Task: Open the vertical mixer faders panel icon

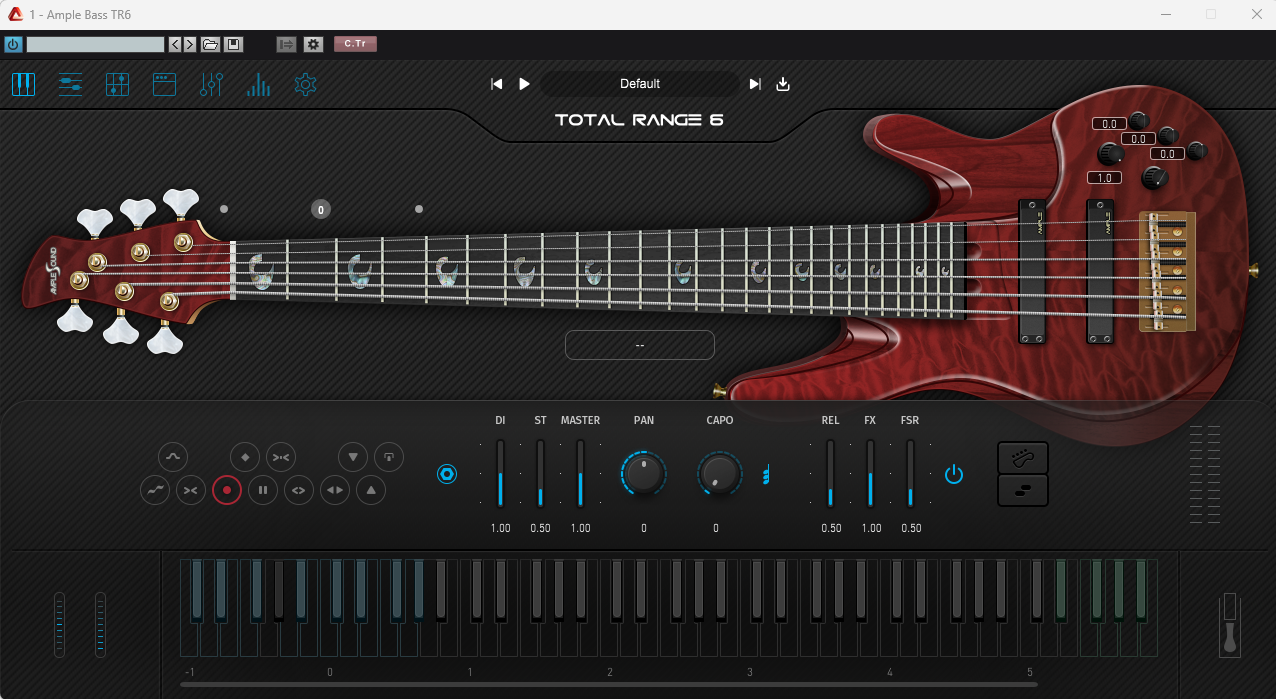Action: coord(211,85)
